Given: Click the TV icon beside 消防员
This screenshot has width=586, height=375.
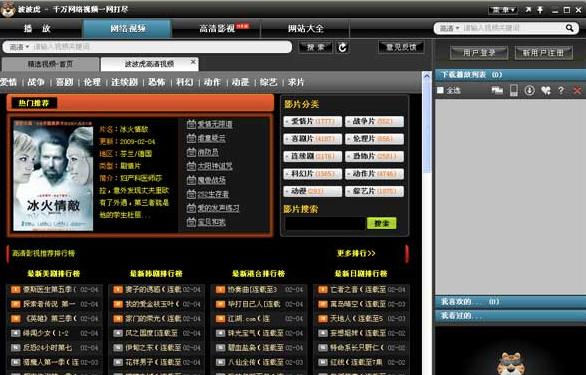Looking at the screenshot, I should tap(191, 152).
